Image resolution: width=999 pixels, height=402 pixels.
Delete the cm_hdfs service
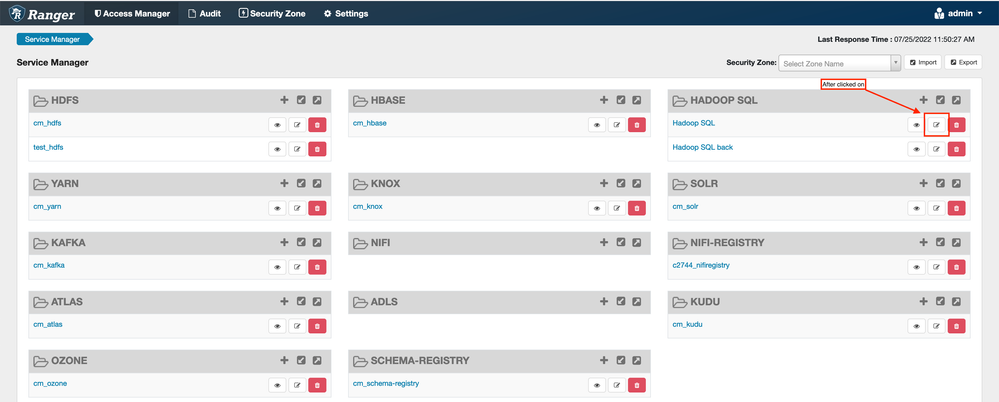tap(317, 126)
